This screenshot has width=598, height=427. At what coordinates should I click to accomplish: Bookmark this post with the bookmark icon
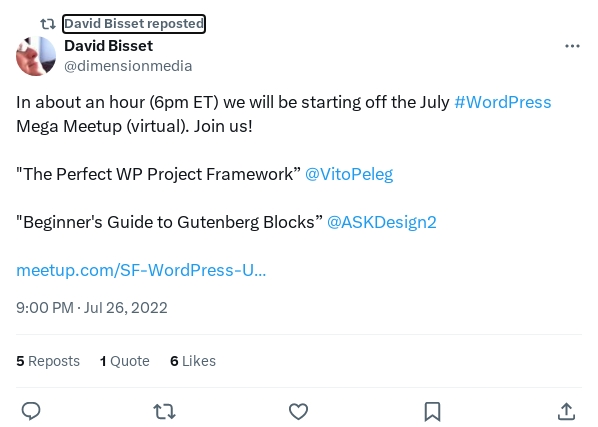432,411
